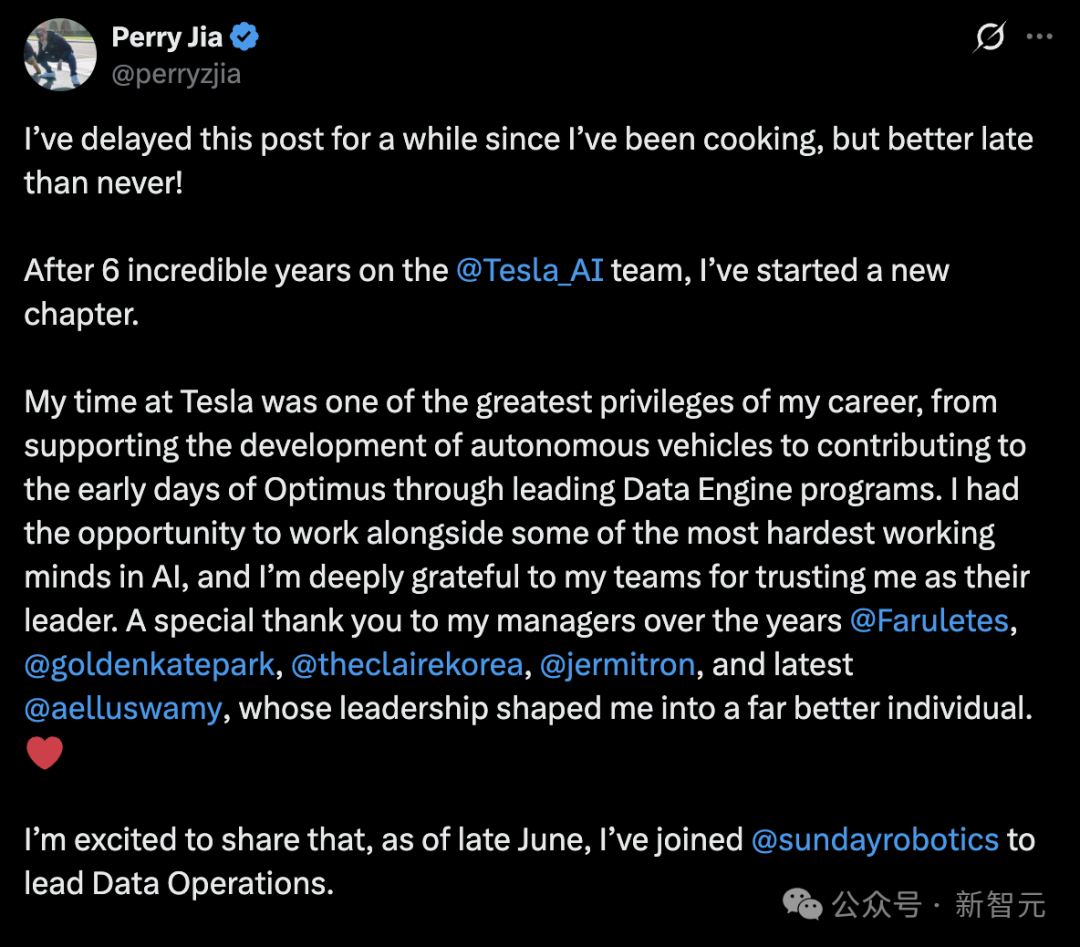Open the Perry Jia display name

(167, 38)
